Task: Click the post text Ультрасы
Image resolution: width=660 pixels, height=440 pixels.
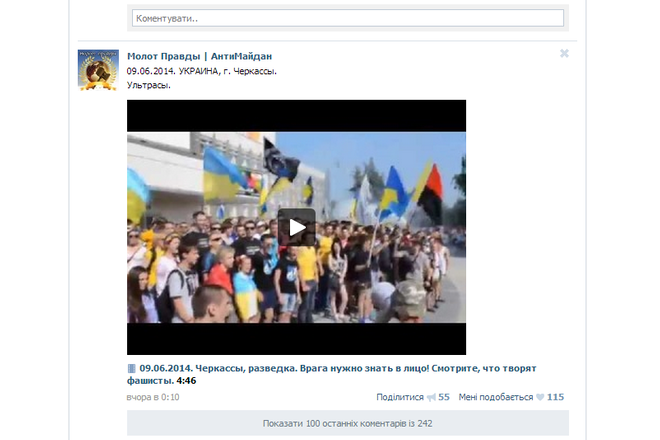Action: tap(149, 85)
